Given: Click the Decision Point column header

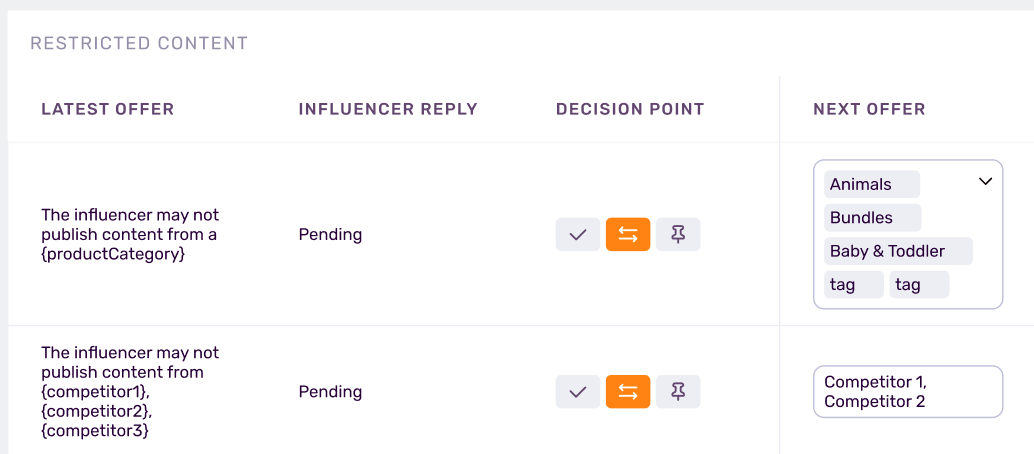Looking at the screenshot, I should coord(630,109).
